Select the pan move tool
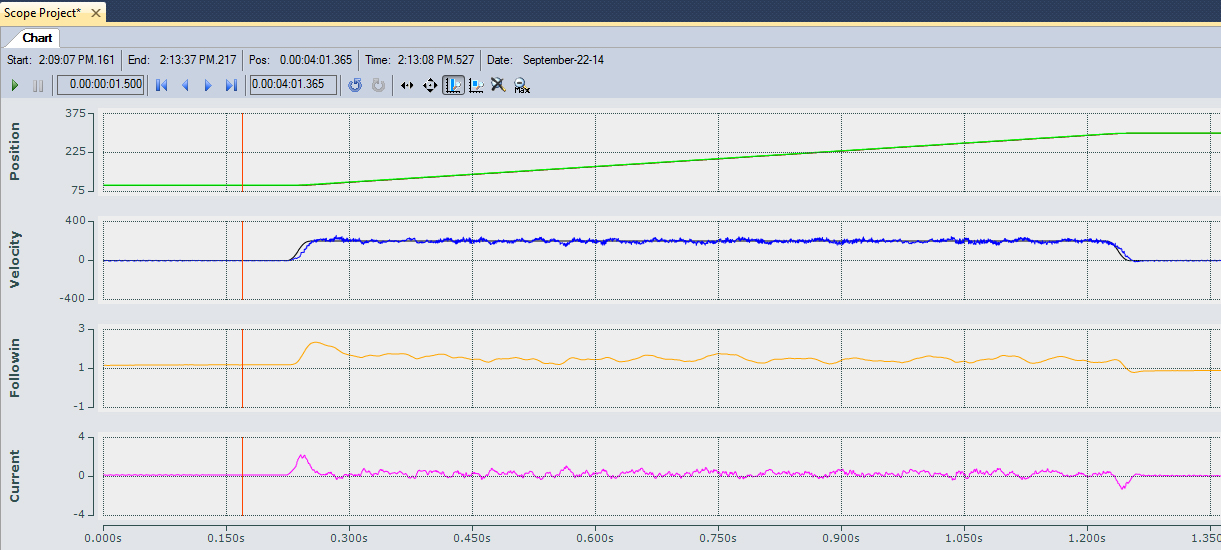The width and height of the screenshot is (1221, 550). point(430,86)
